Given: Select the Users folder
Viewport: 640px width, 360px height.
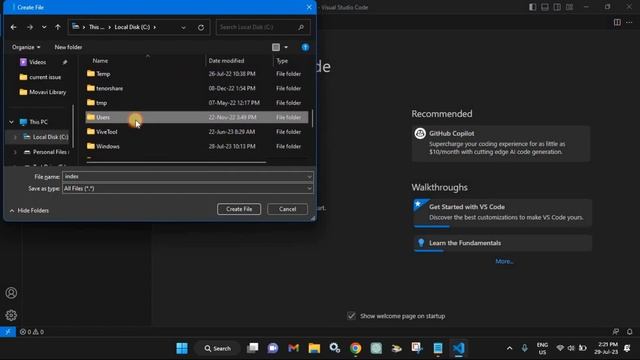Looking at the screenshot, I should tap(197, 117).
